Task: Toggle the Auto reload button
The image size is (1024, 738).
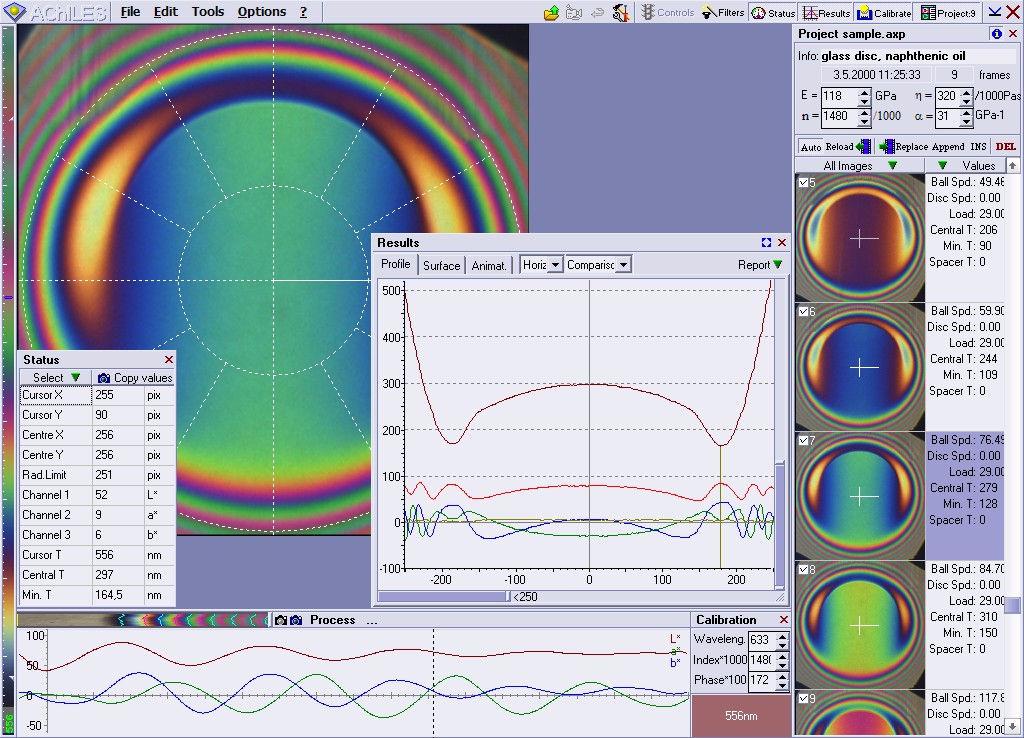Action: click(x=810, y=147)
